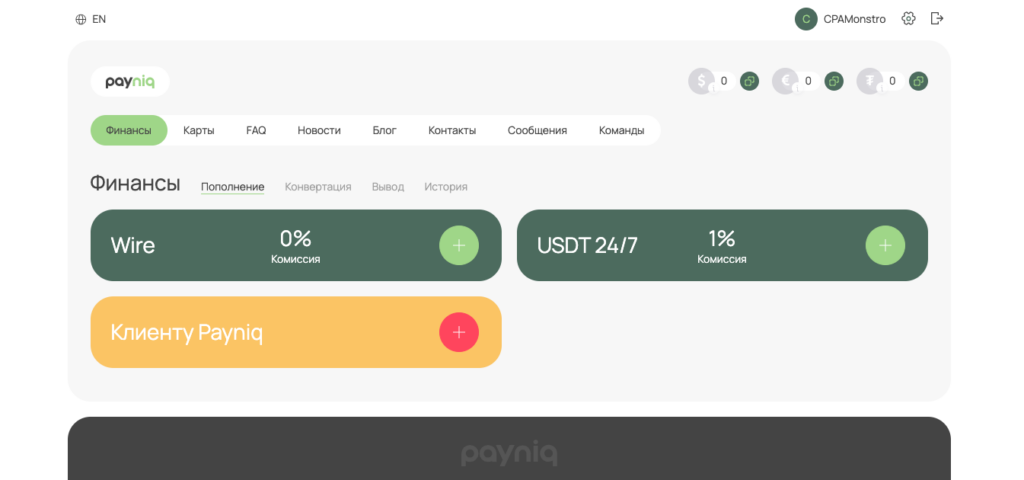1024x480 pixels.
Task: Select the Пополнение sub-tab
Action: pos(232,187)
